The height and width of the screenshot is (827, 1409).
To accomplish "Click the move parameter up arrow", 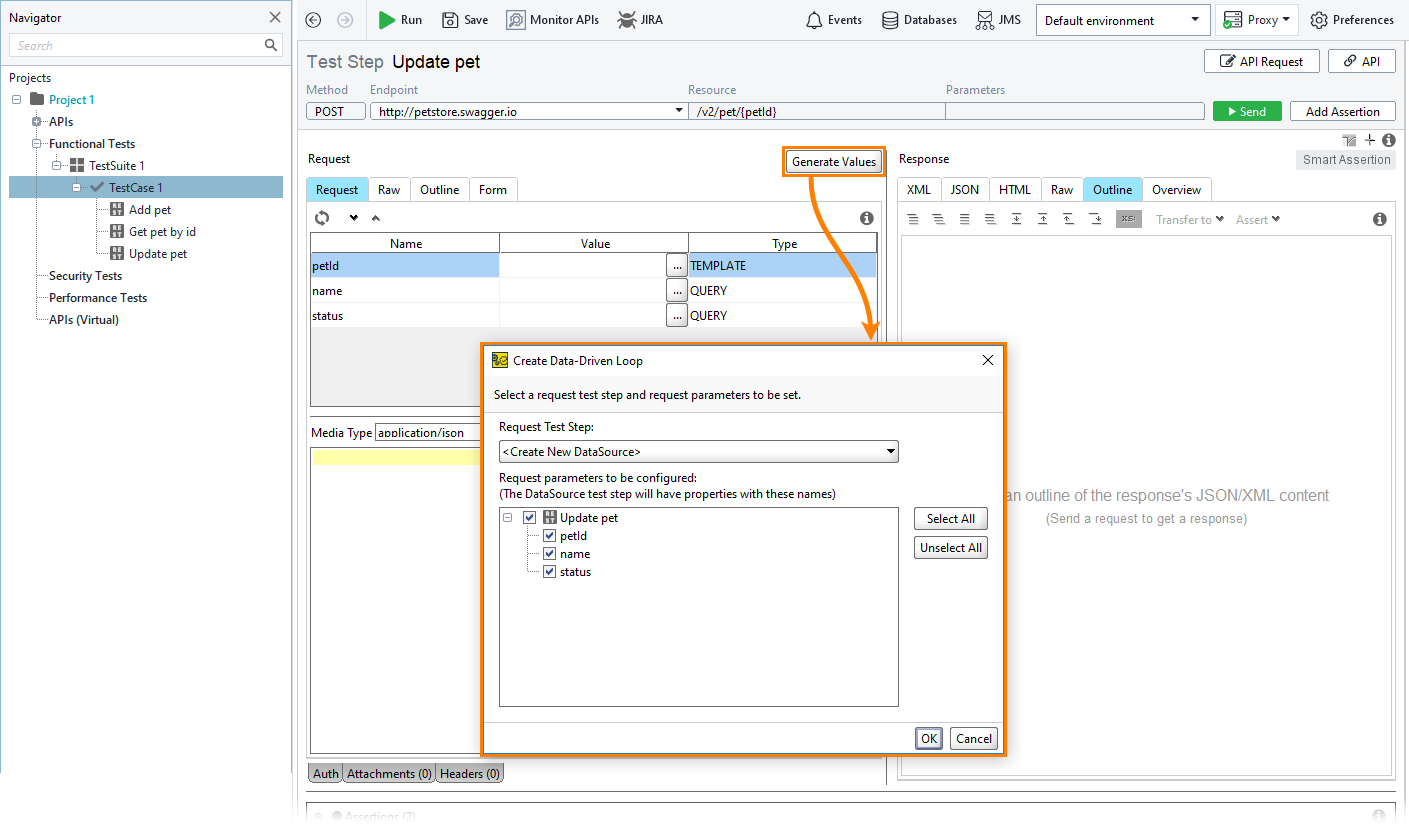I will (375, 218).
